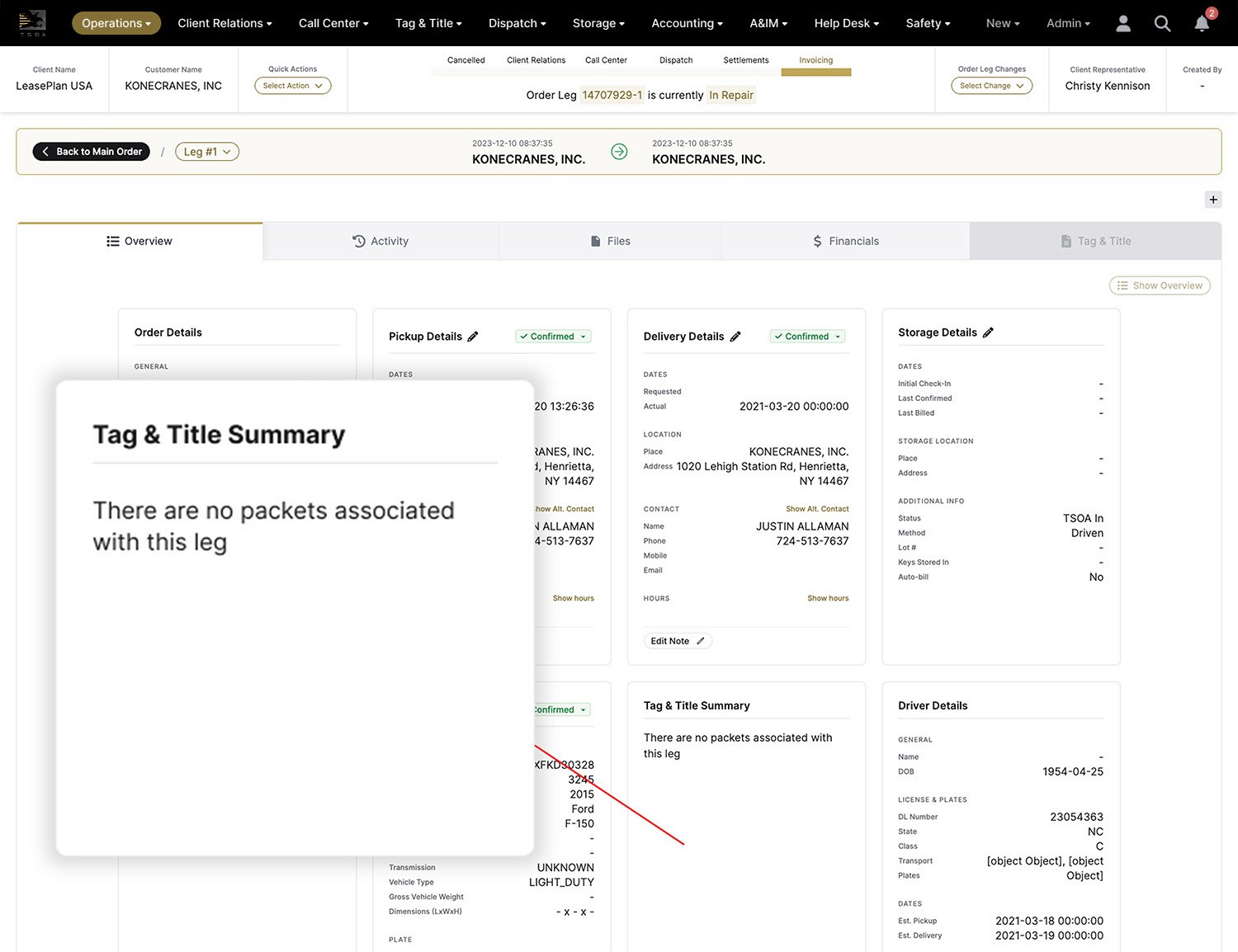This screenshot has width=1238, height=952.
Task: Click Show Alt. Contact in Delivery Details
Action: coord(817,509)
